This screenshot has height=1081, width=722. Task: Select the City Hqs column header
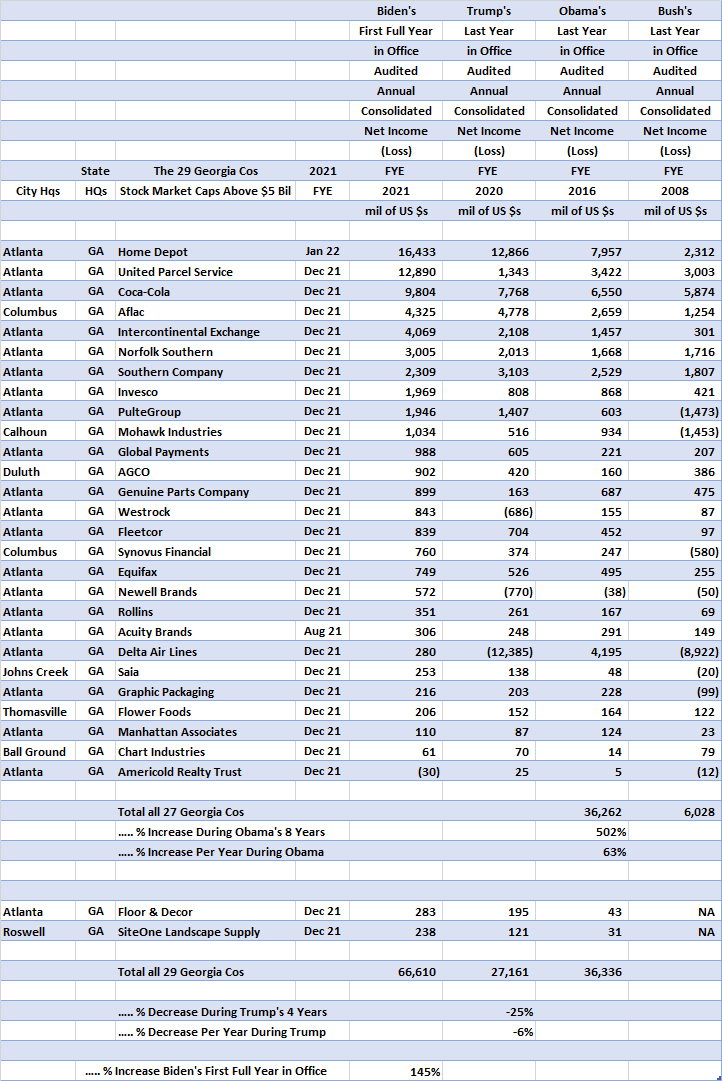click(x=38, y=191)
